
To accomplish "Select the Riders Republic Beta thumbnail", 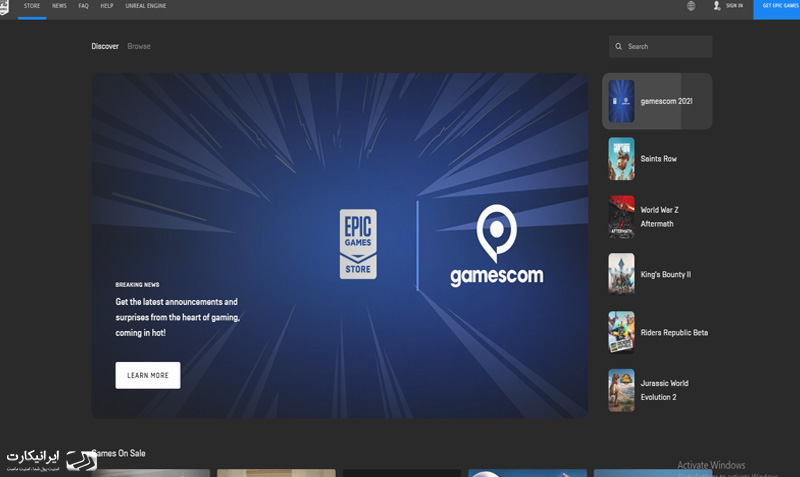I will click(621, 332).
